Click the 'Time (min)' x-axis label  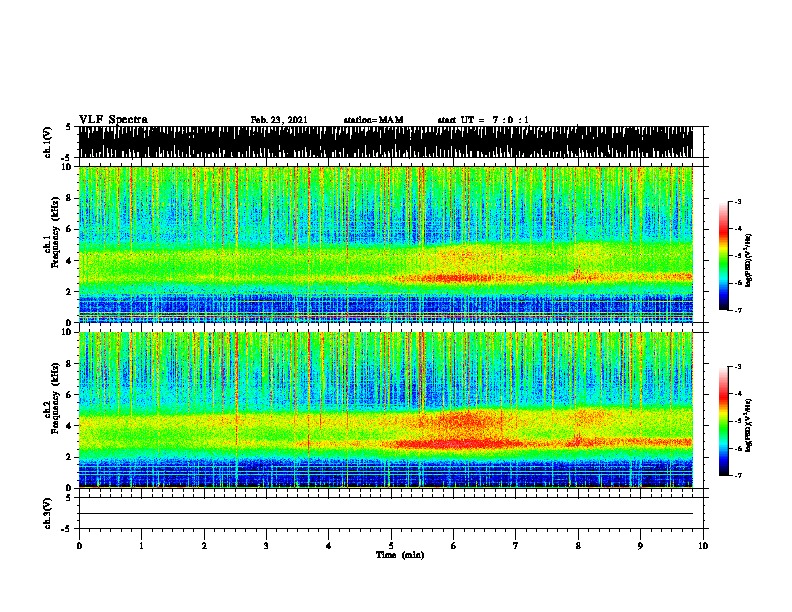point(400,555)
